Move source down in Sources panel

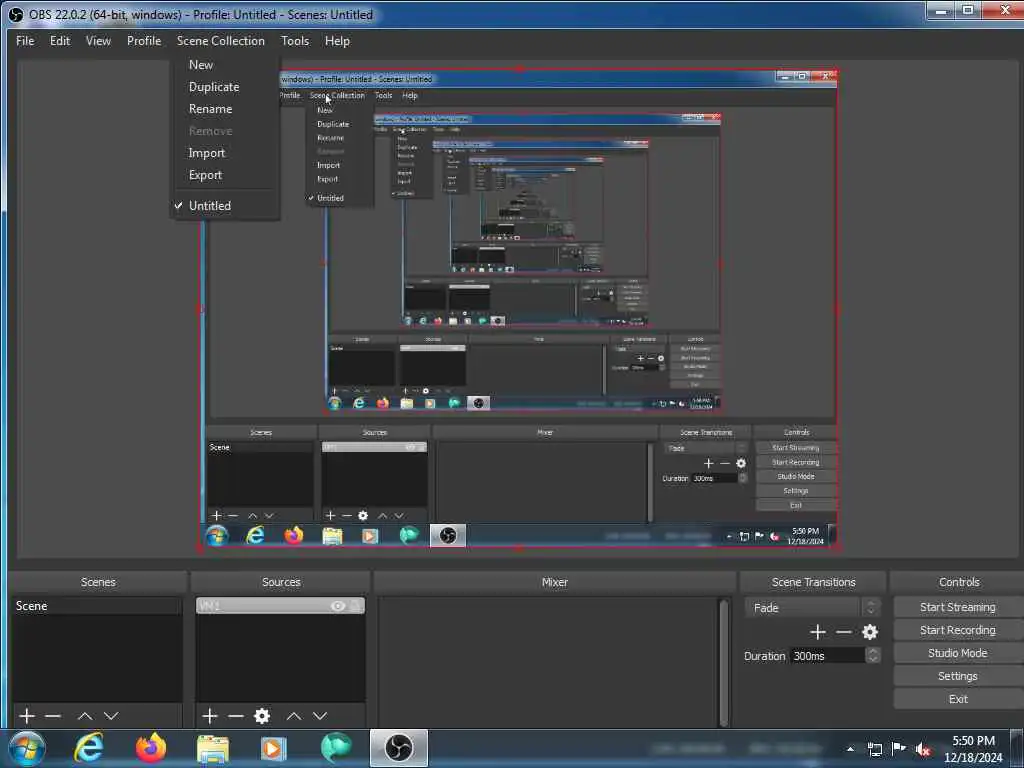tap(320, 716)
